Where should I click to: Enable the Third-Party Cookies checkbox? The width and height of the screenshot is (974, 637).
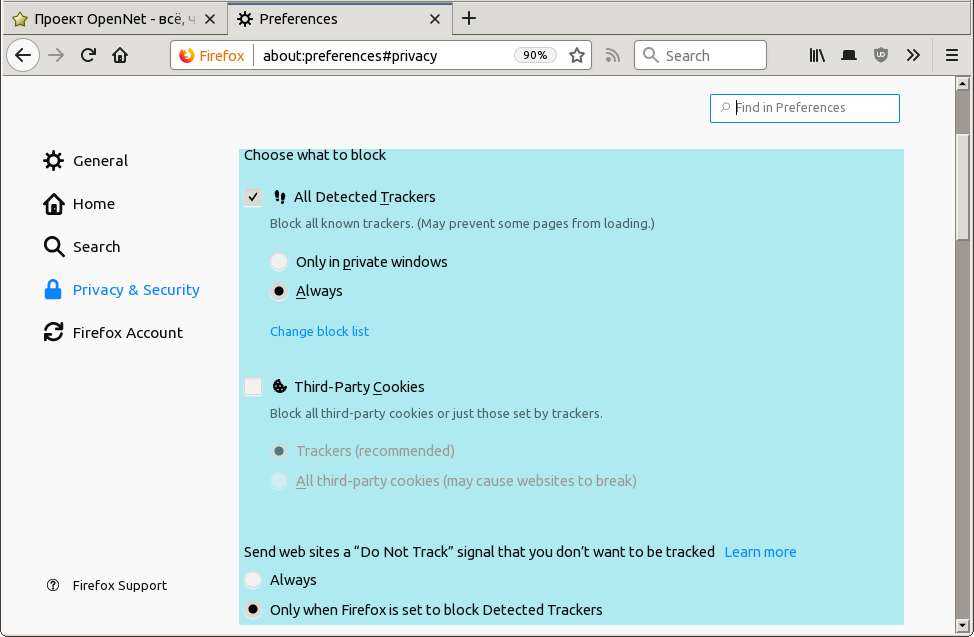pyautogui.click(x=253, y=387)
